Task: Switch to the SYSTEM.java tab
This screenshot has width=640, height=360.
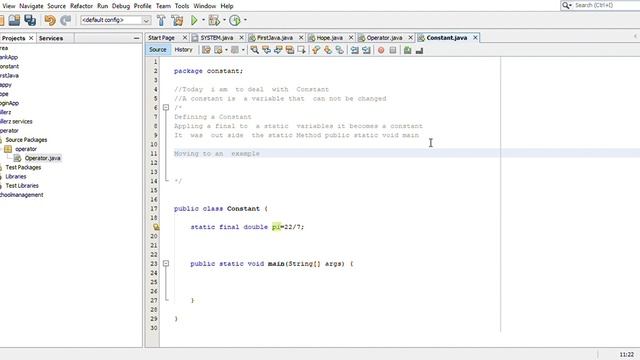Action: (x=217, y=38)
